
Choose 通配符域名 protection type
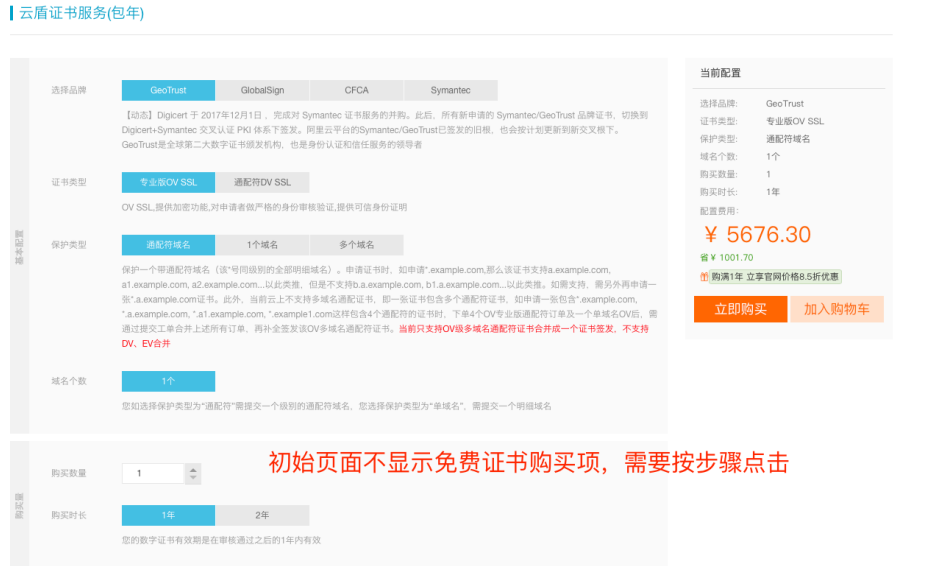168,244
